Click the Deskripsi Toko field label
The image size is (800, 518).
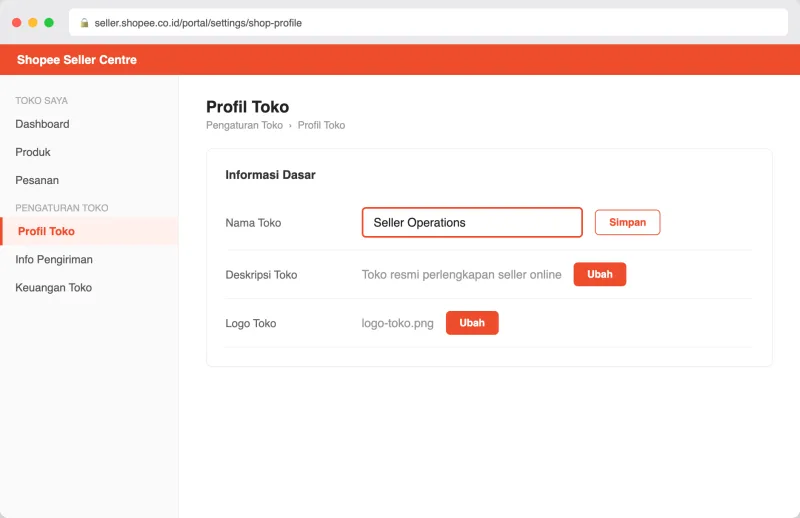point(261,275)
